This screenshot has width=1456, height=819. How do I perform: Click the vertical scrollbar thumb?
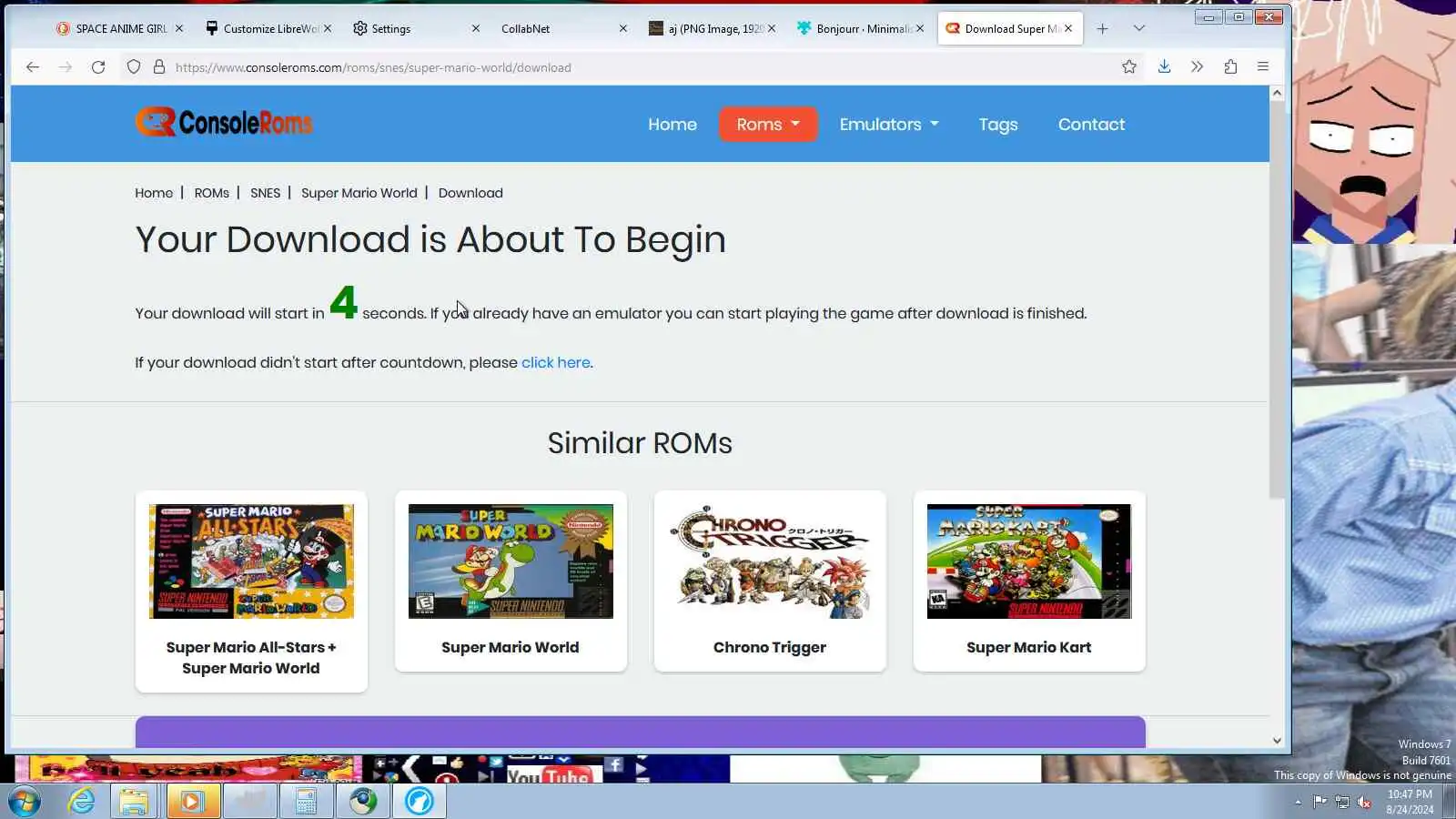click(x=1277, y=299)
